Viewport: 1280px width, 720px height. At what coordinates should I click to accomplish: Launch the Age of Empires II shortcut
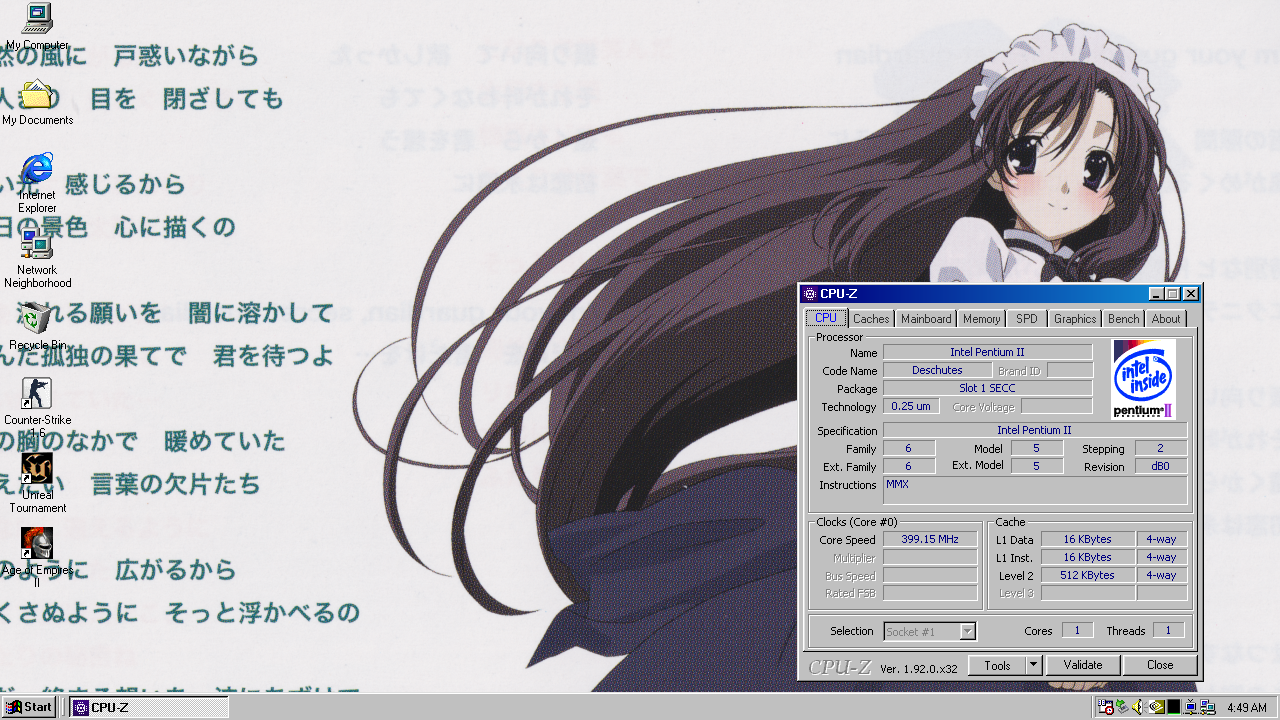point(37,544)
